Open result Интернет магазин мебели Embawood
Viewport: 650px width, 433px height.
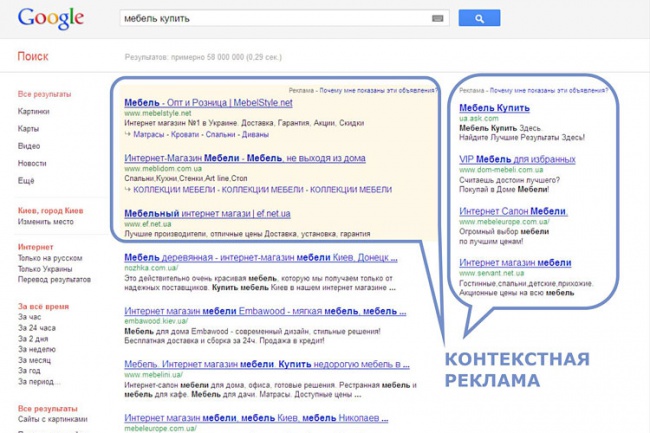tap(265, 311)
